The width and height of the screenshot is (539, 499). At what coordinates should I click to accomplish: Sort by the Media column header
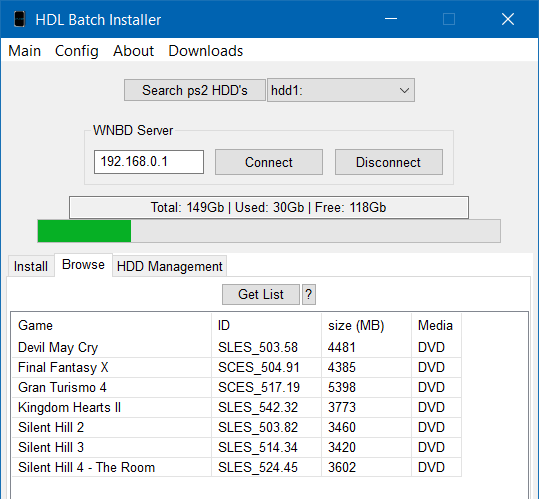tap(436, 325)
